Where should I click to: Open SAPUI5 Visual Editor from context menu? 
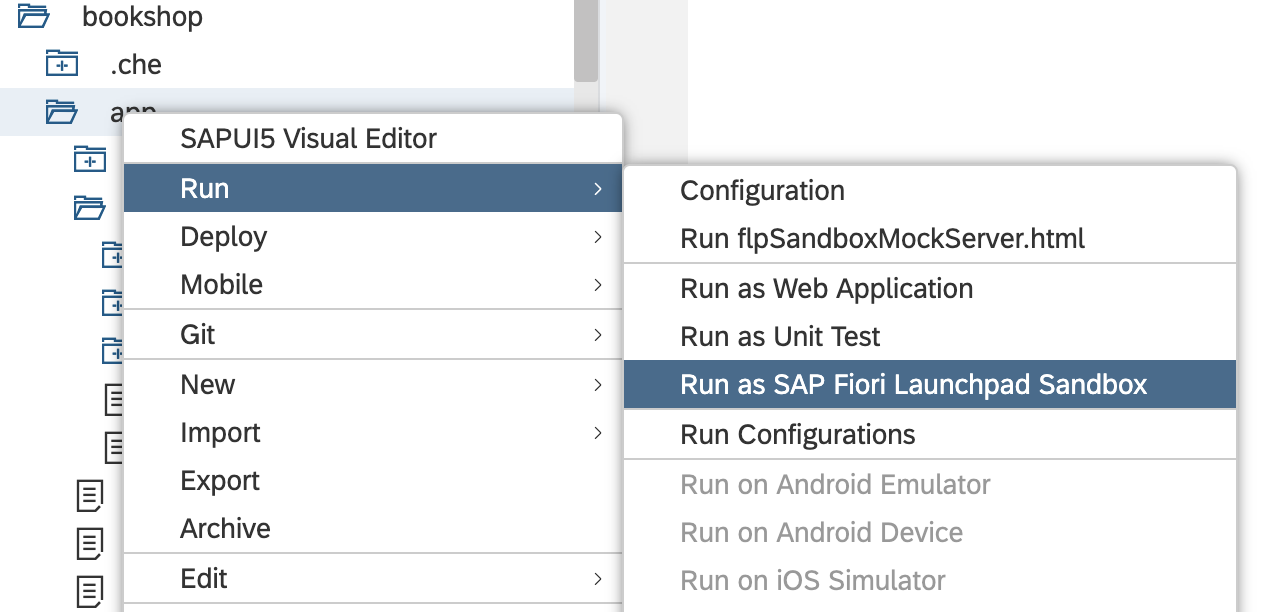tap(372, 138)
